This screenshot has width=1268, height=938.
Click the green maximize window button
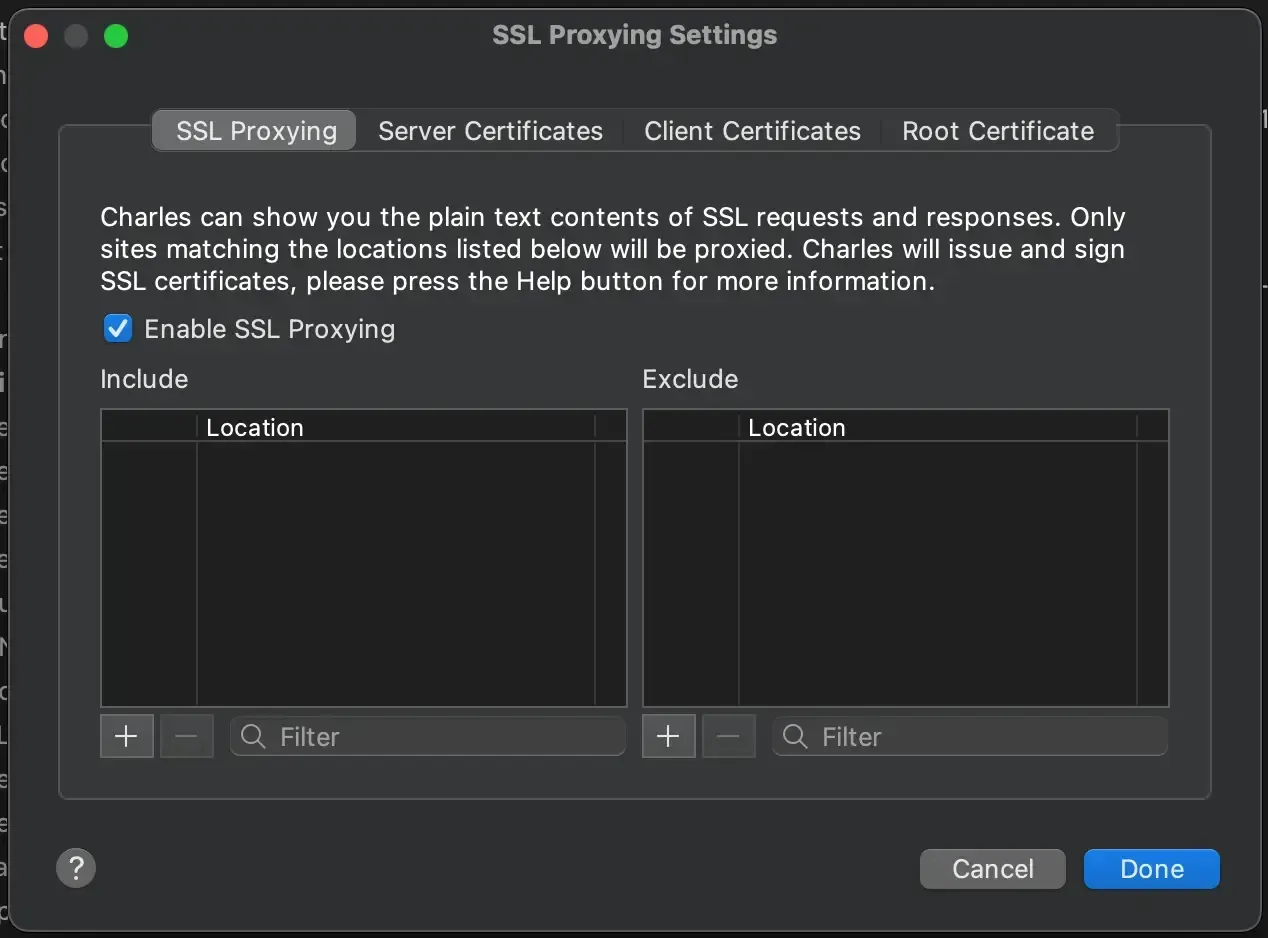[116, 36]
